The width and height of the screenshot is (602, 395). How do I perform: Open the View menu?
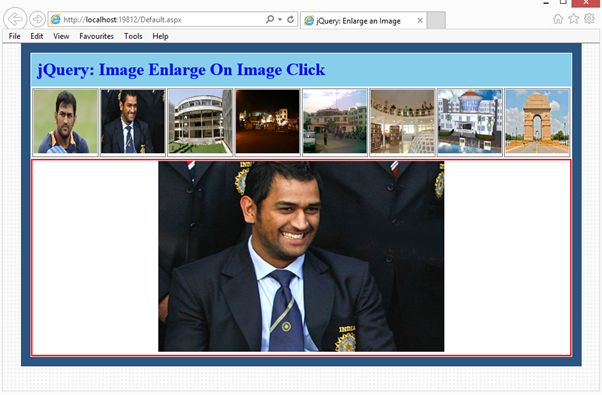click(61, 36)
